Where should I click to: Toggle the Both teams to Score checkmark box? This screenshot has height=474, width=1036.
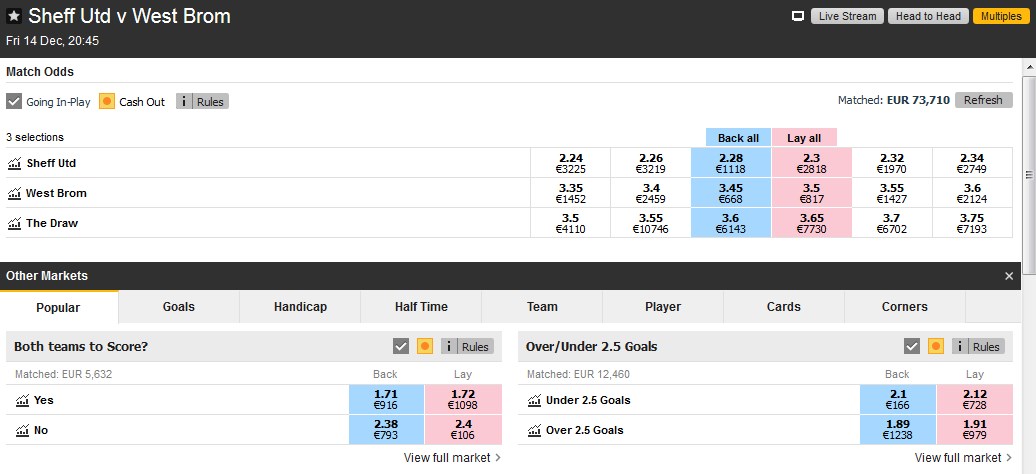pos(400,346)
